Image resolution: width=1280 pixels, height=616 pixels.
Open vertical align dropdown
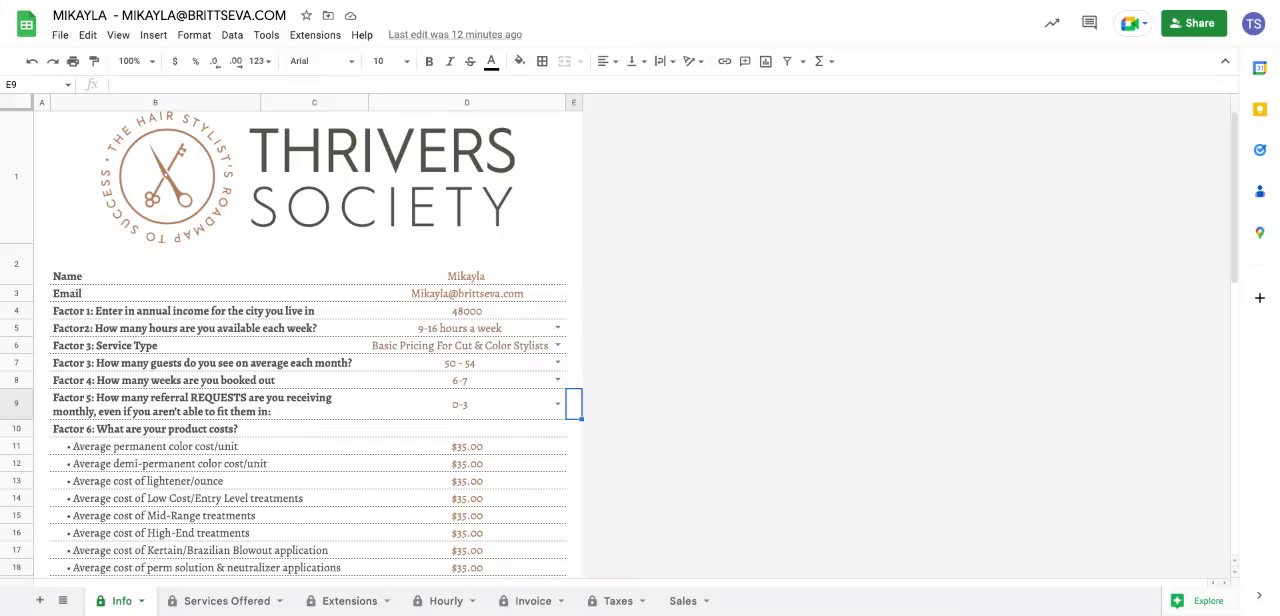tap(636, 61)
